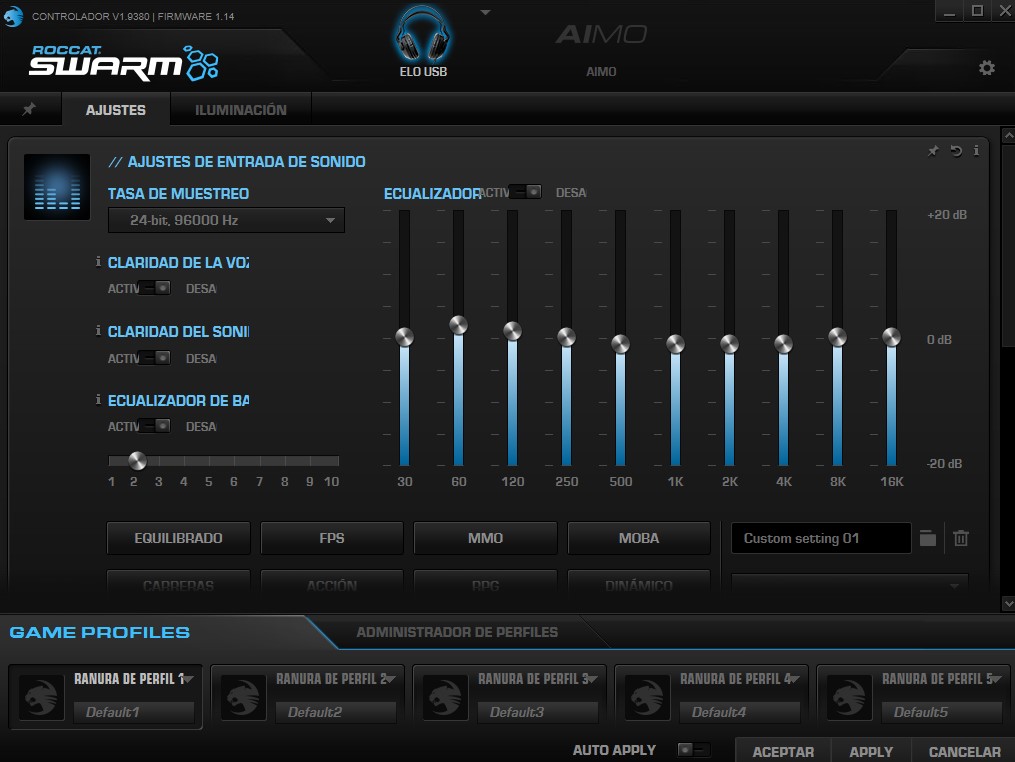Click the reset arrow icon in sound panel

[x=956, y=151]
